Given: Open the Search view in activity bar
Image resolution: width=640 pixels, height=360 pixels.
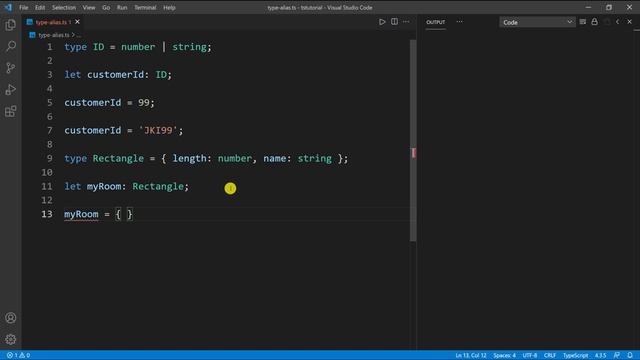Looking at the screenshot, I should tap(11, 46).
